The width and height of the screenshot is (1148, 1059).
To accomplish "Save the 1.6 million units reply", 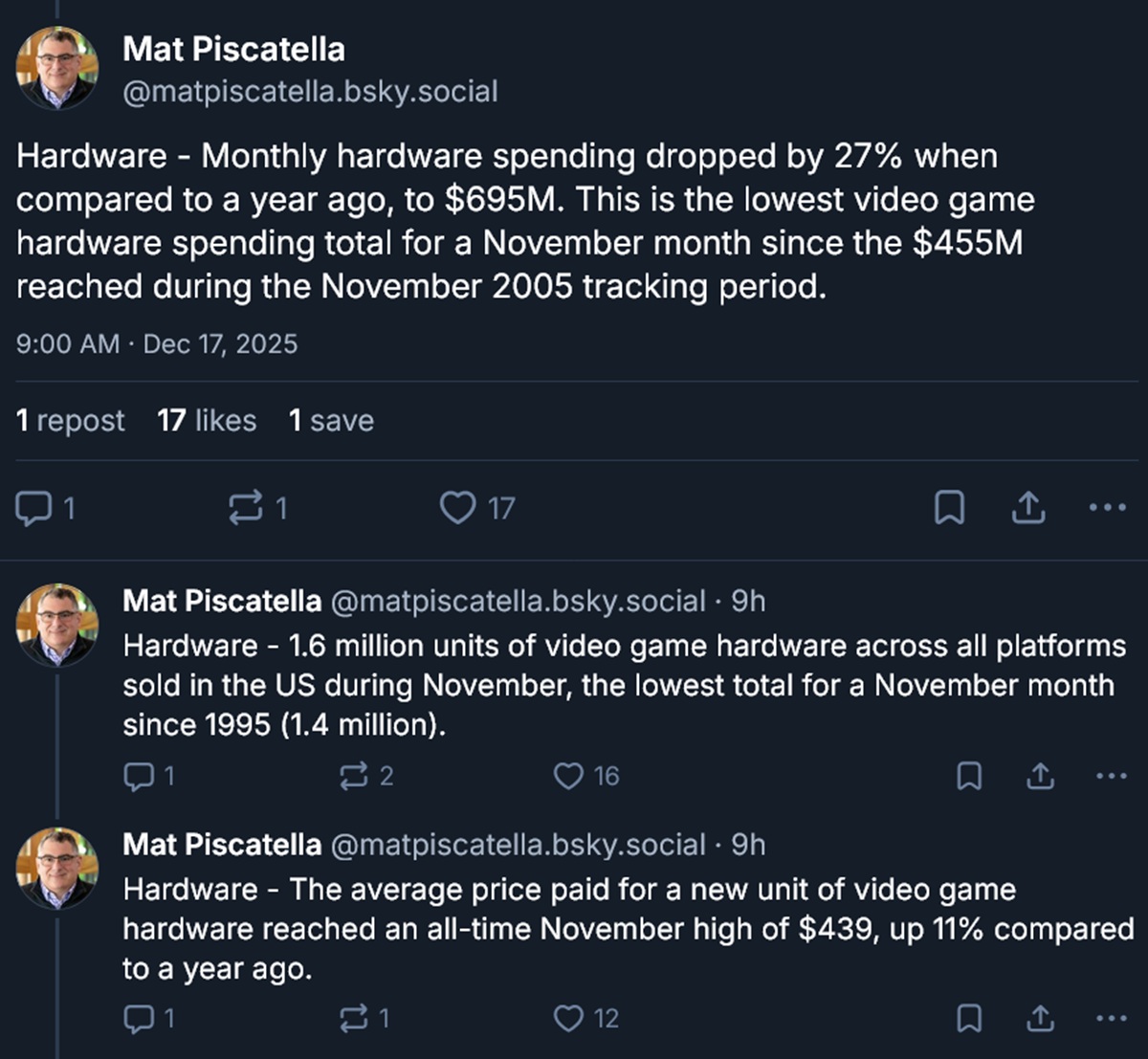I will 969,776.
